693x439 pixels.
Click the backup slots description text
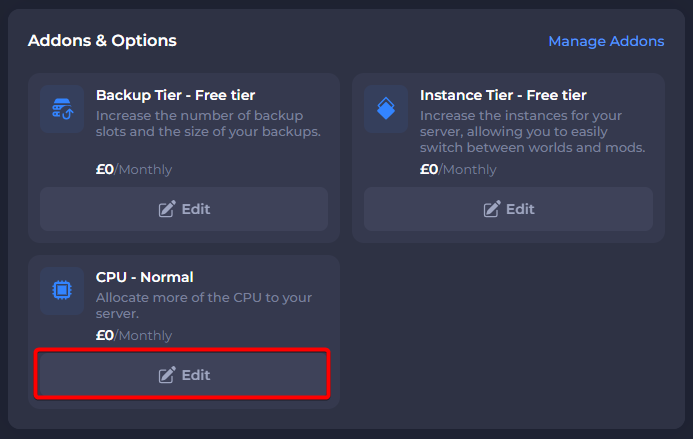(x=208, y=123)
